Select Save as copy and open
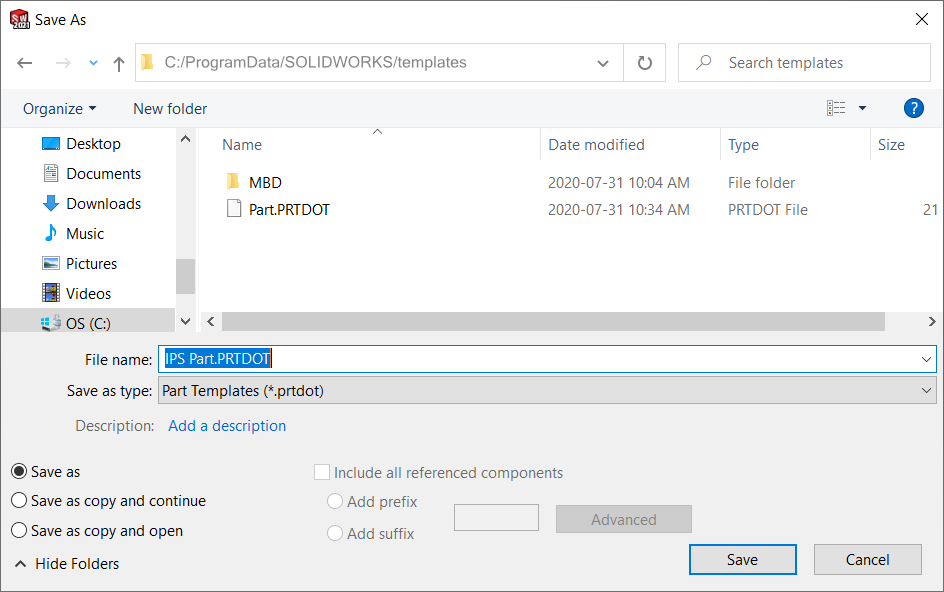Screen dimensions: 944x592 pos(19,531)
